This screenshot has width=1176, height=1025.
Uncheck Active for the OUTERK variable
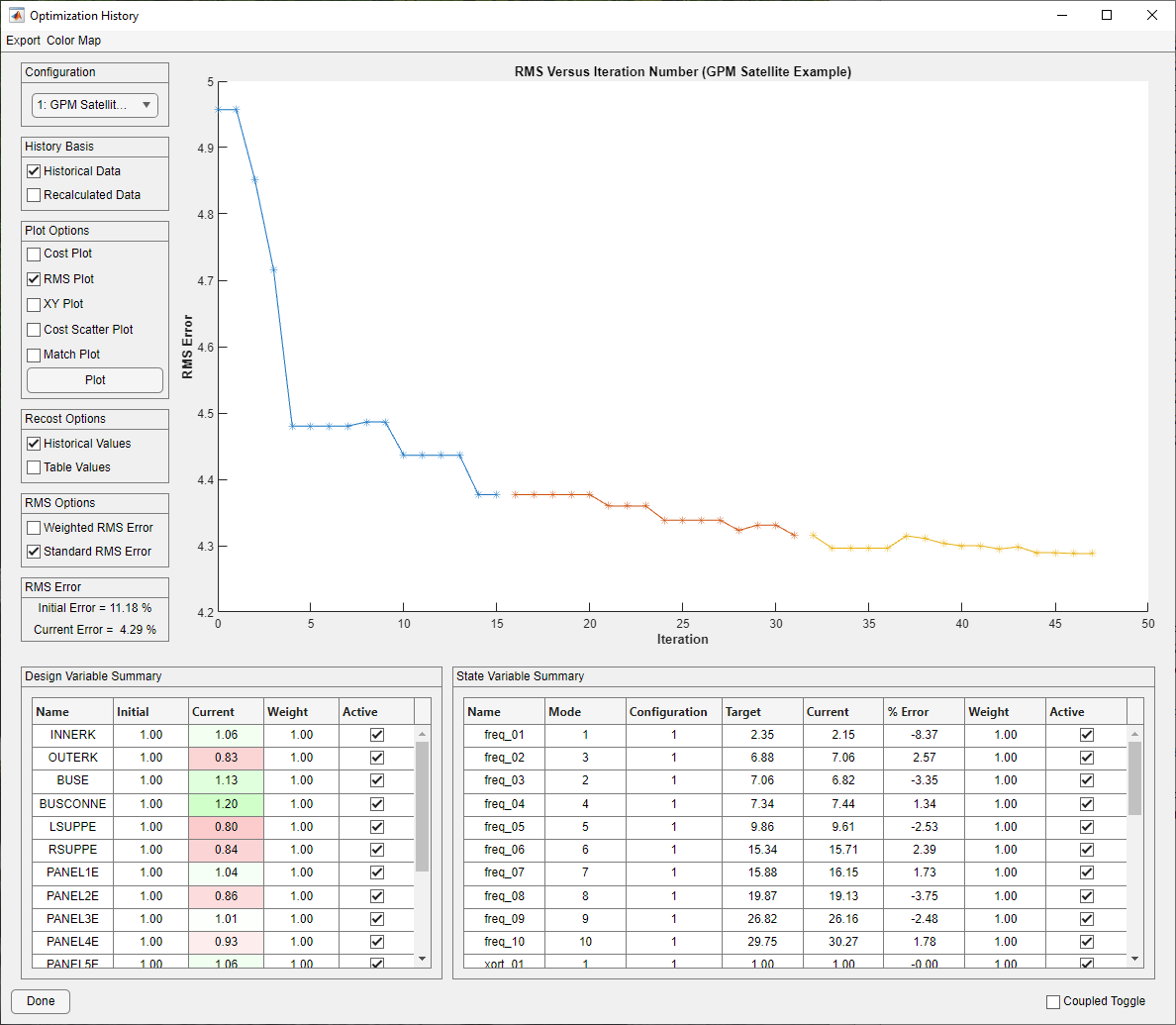point(376,758)
